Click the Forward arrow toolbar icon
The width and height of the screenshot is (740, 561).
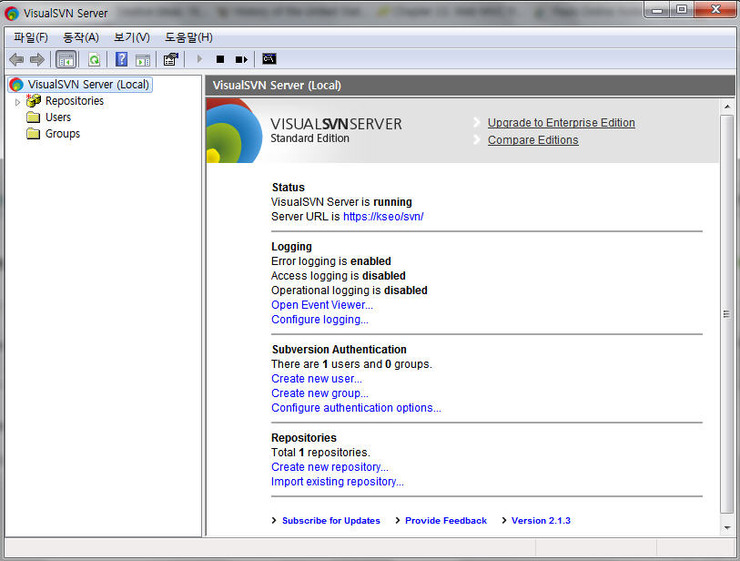tap(37, 60)
